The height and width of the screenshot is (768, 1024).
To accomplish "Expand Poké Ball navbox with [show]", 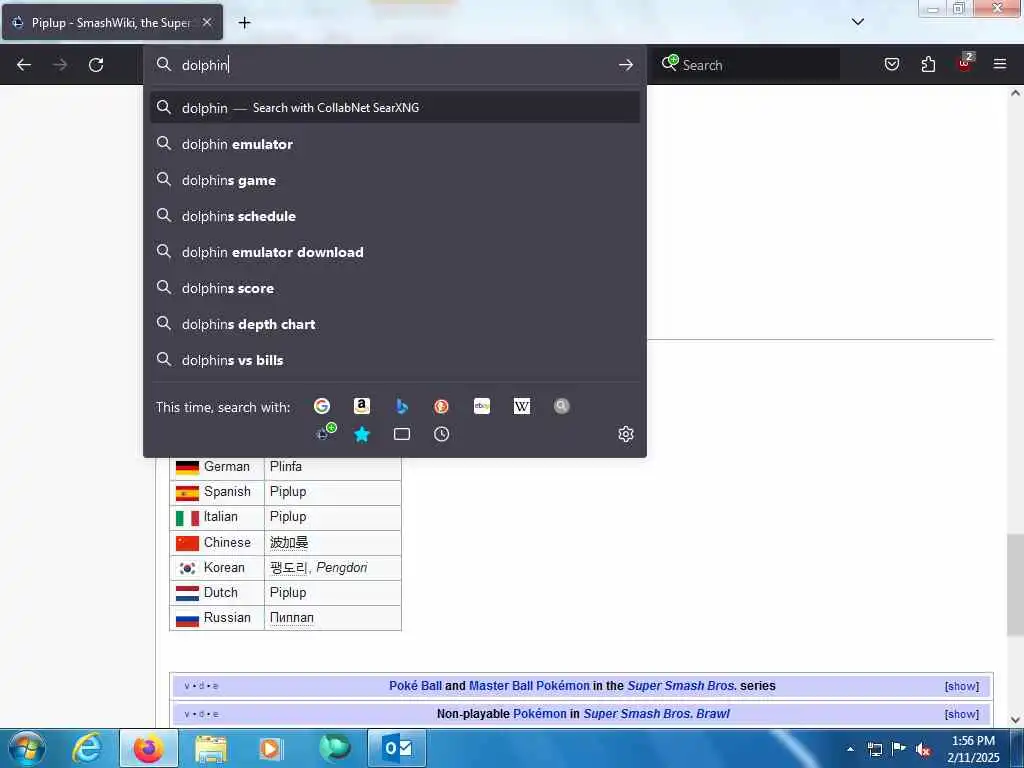I will click(x=961, y=686).
